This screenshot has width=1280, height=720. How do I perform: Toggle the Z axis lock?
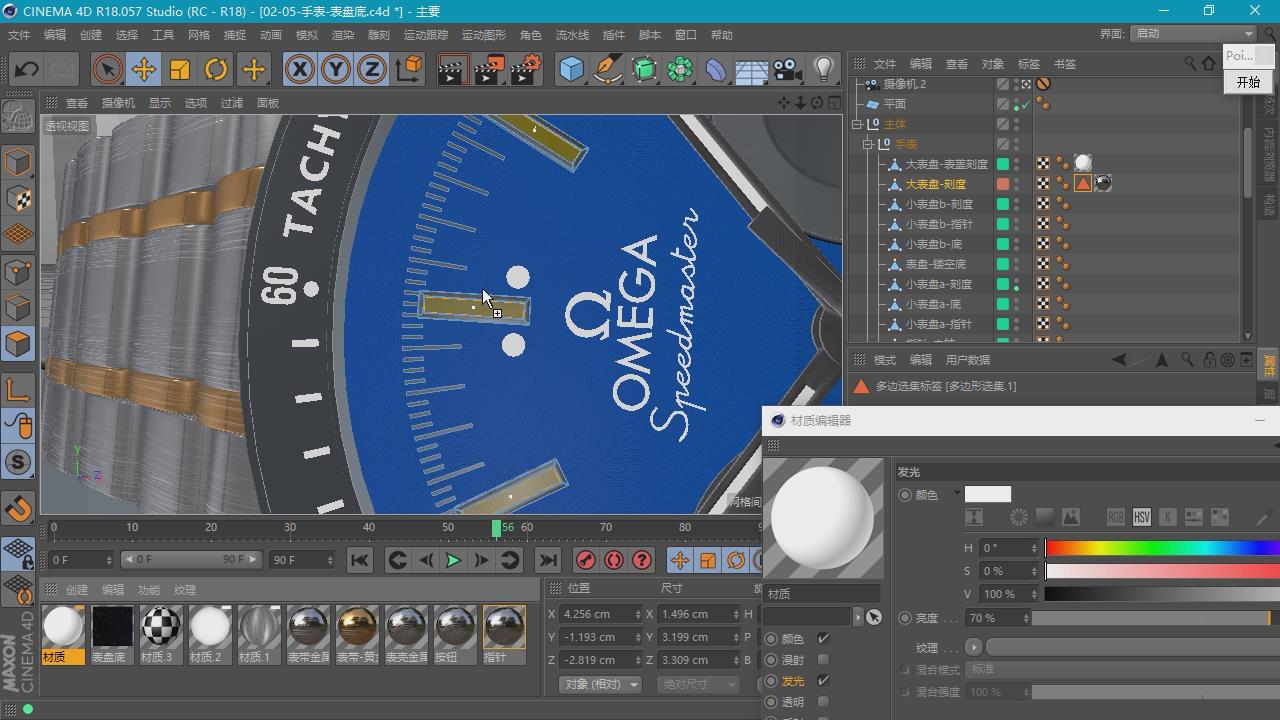point(372,69)
